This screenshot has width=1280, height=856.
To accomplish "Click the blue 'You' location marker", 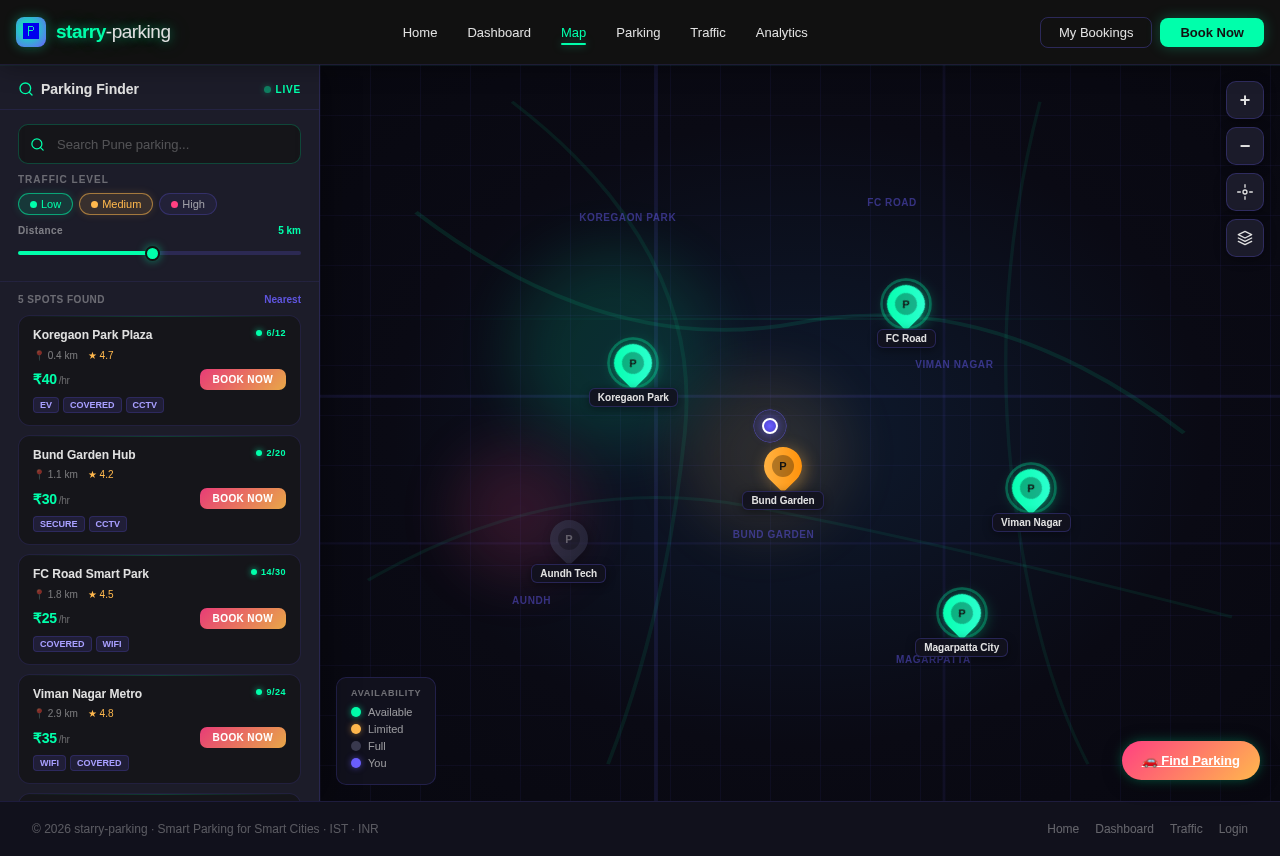I will coord(770,426).
